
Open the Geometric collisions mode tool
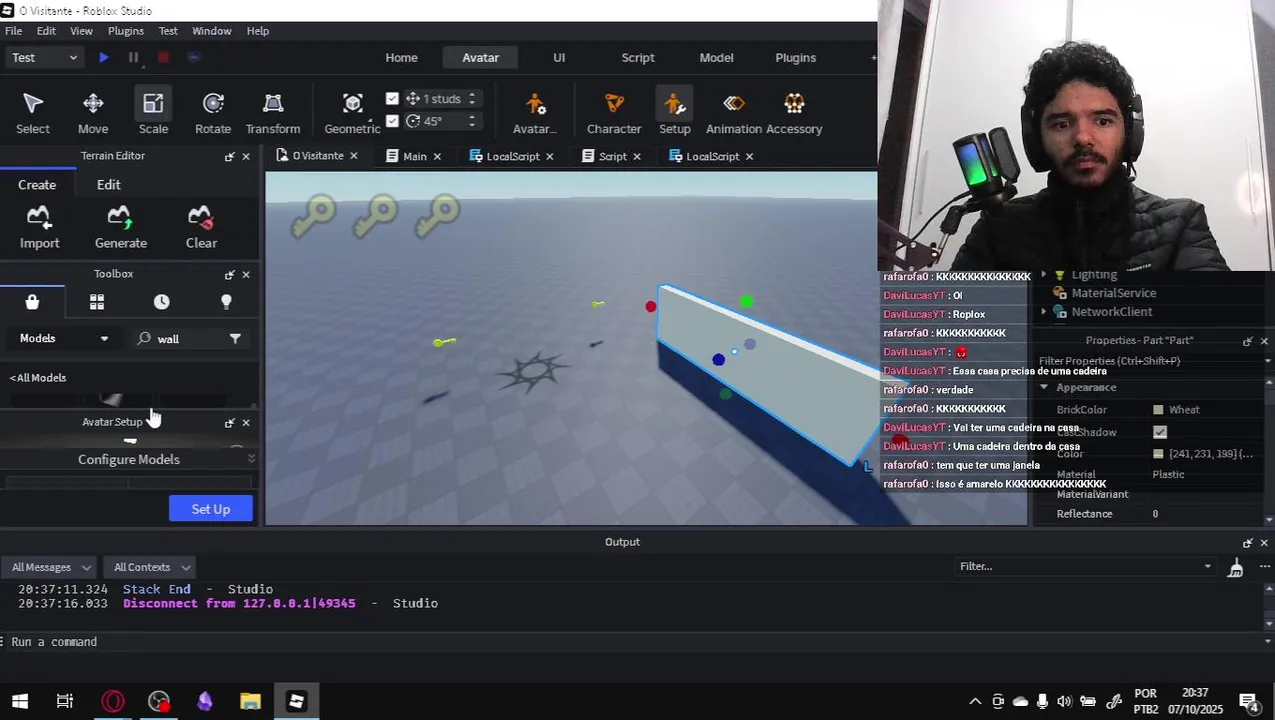pyautogui.click(x=352, y=113)
